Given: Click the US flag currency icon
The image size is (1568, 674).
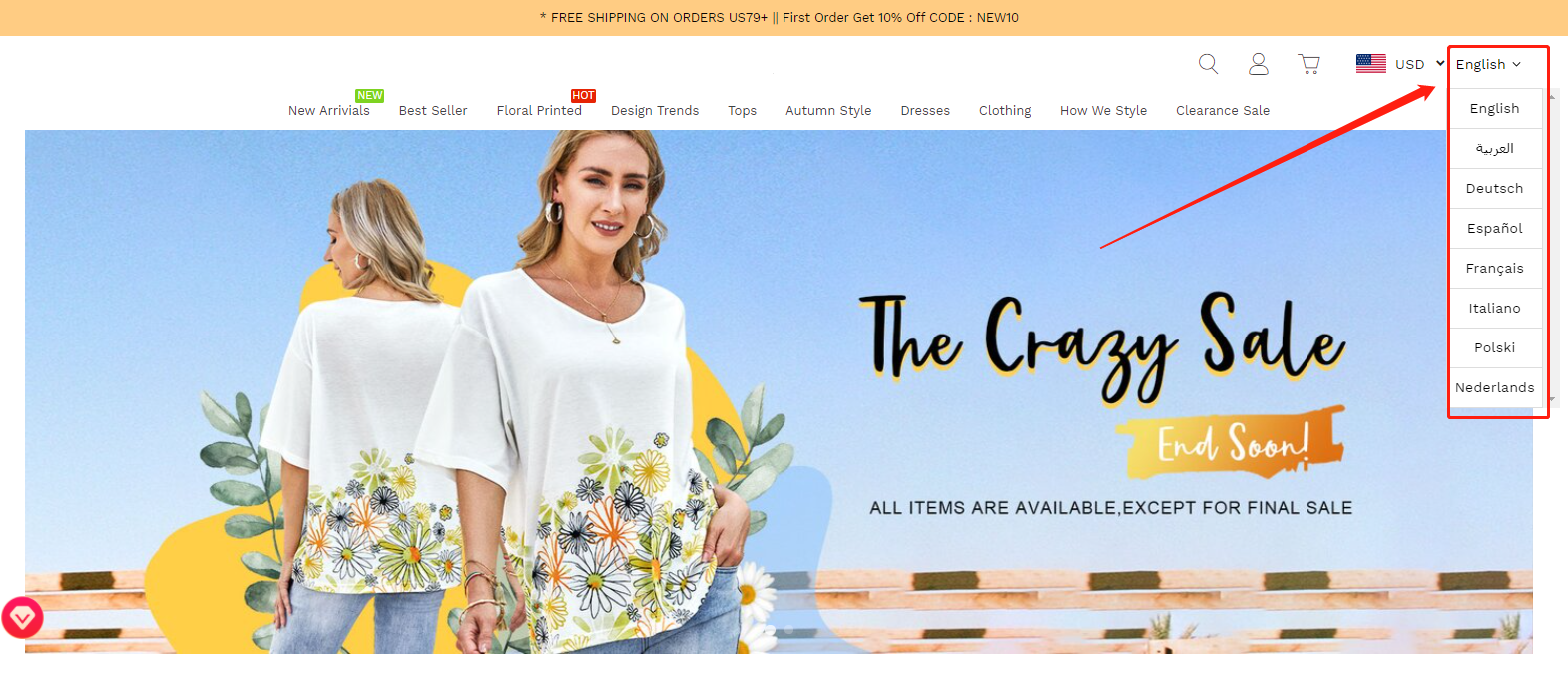Looking at the screenshot, I should [x=1371, y=64].
